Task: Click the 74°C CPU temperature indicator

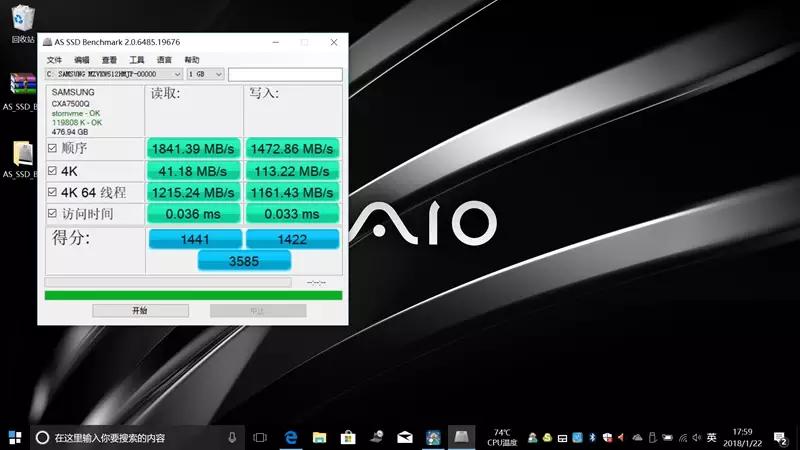Action: [x=502, y=437]
